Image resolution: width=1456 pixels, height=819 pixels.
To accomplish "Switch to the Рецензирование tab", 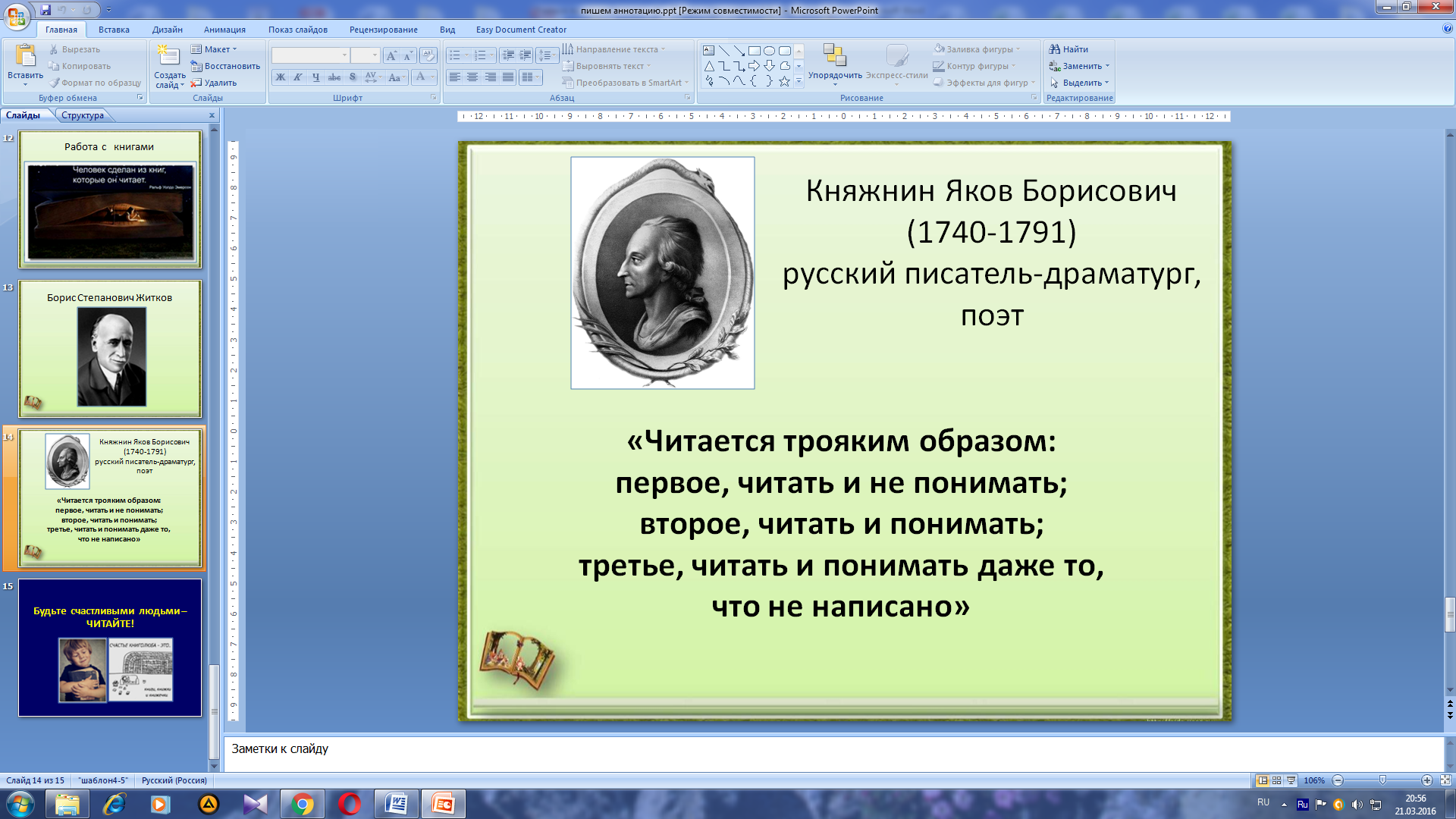I will click(x=383, y=30).
